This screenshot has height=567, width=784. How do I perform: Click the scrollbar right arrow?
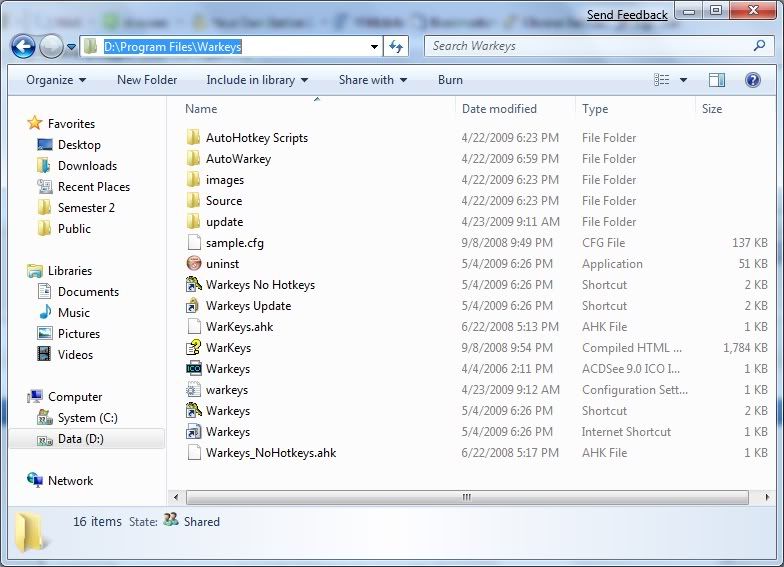(x=768, y=497)
